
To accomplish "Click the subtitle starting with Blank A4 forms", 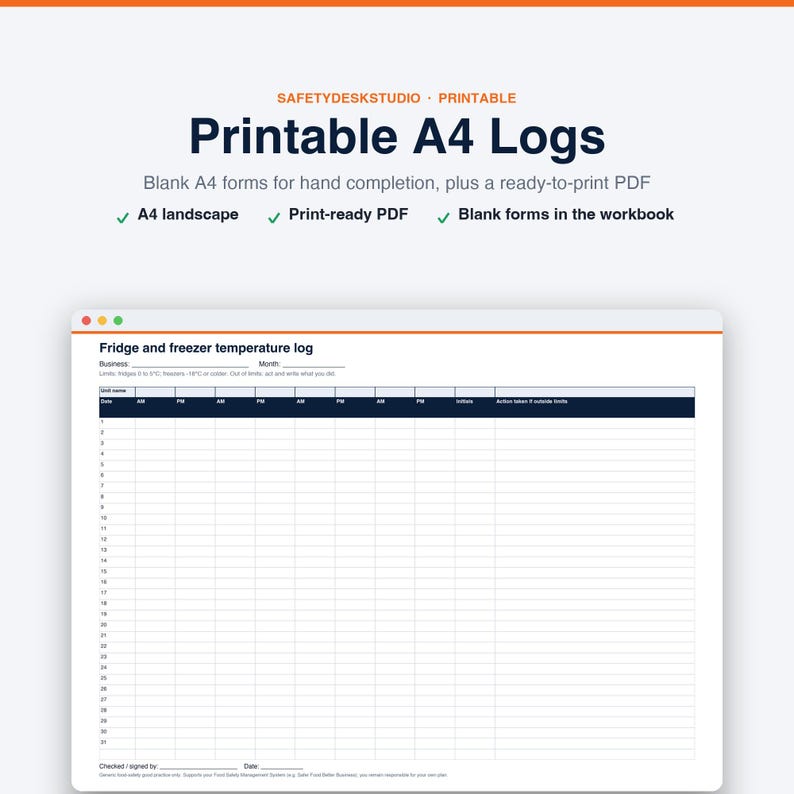I will point(397,183).
